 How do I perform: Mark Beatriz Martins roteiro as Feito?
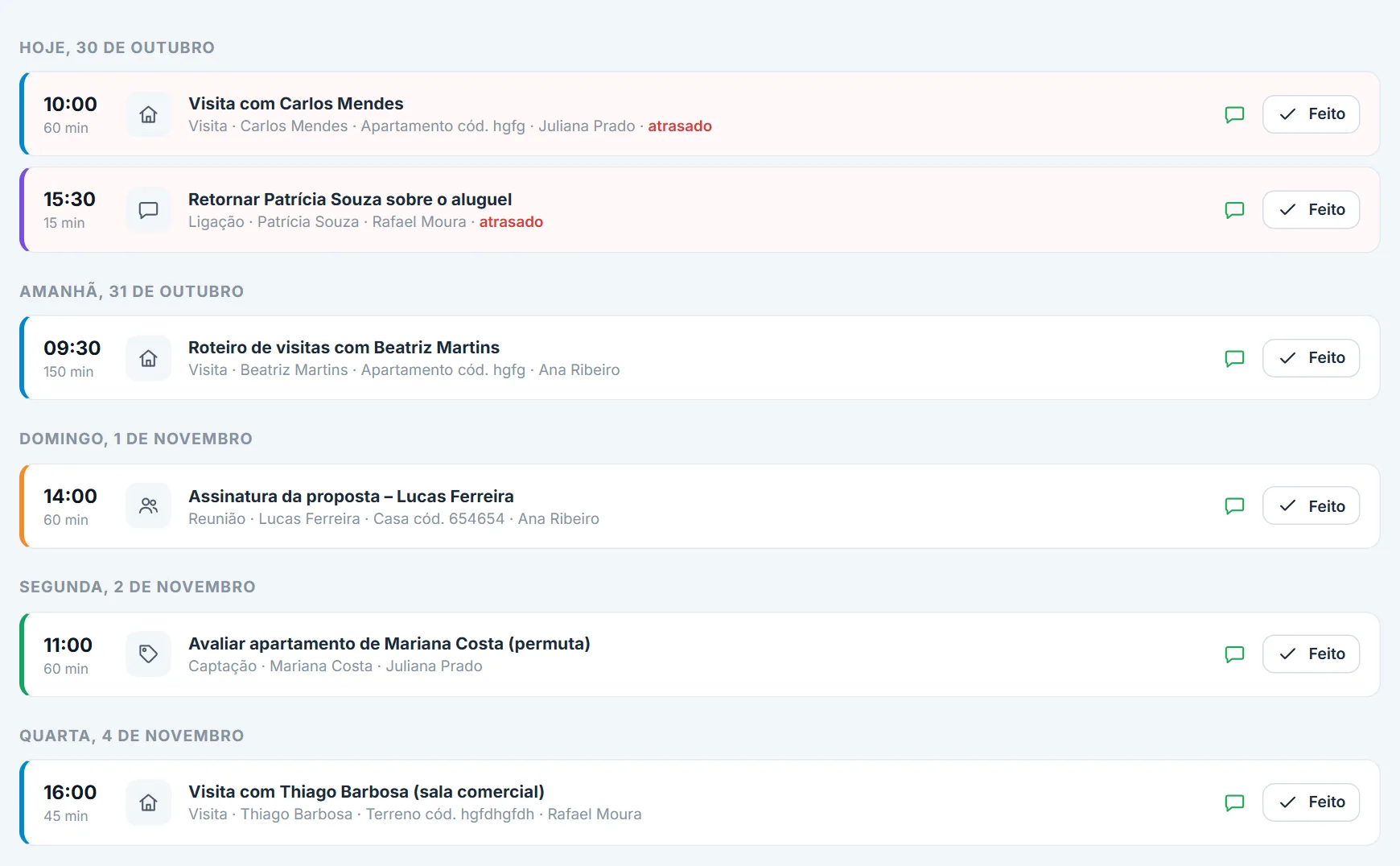(x=1311, y=358)
